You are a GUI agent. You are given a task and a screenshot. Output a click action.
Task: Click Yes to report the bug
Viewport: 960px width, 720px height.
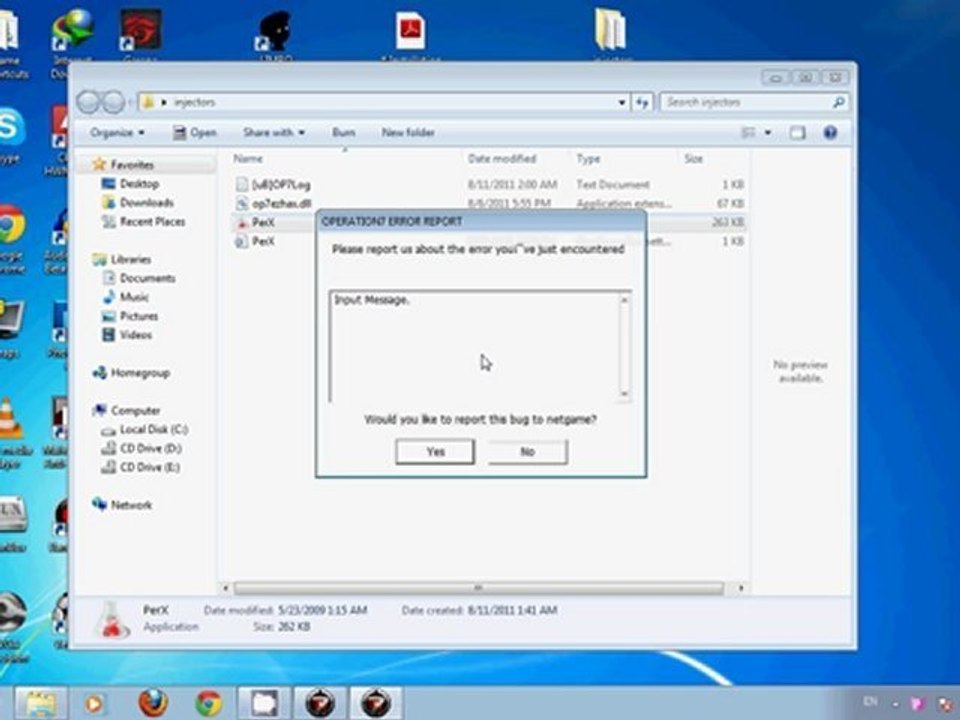(x=435, y=452)
